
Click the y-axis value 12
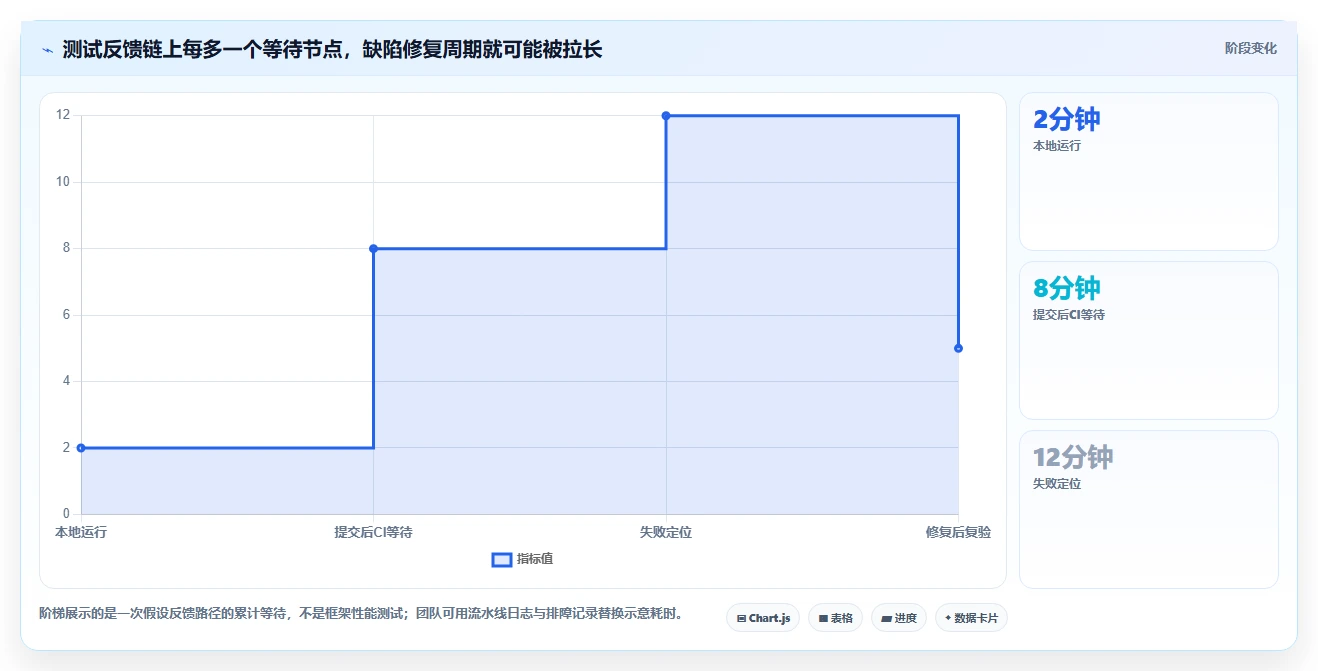coord(63,115)
